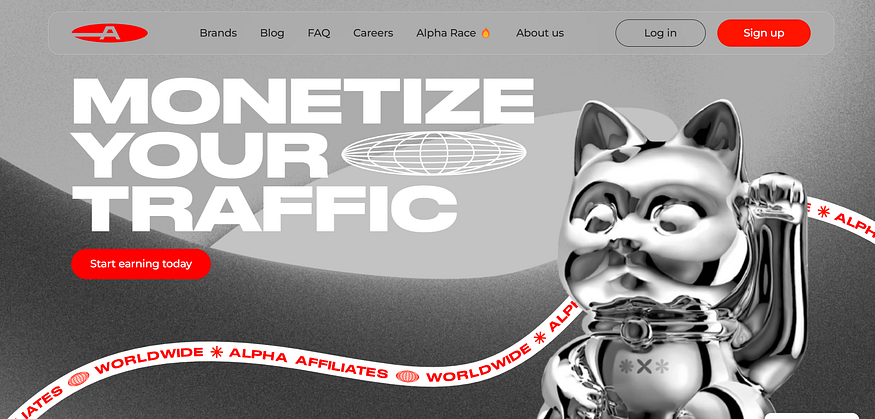The width and height of the screenshot is (875, 419).
Task: Visit the Careers page
Action: coord(373,33)
